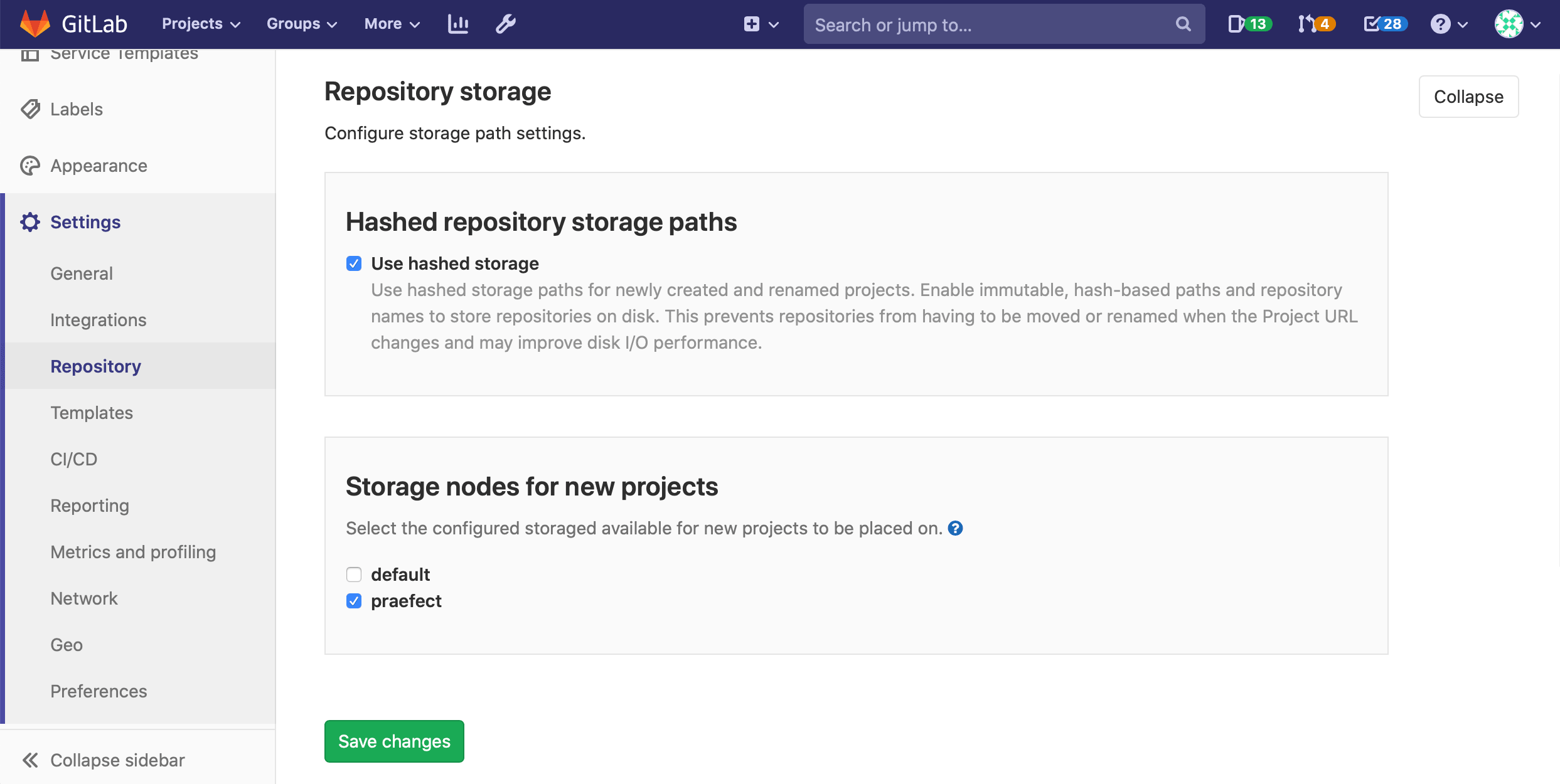Click the magnifier icon in search bar
This screenshot has width=1560, height=784.
click(1183, 24)
